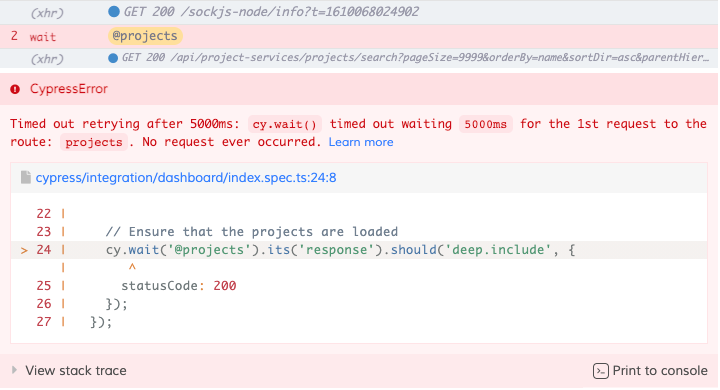Click line number 22 in code frame
Viewport: 720px width, 390px height.
coord(44,214)
